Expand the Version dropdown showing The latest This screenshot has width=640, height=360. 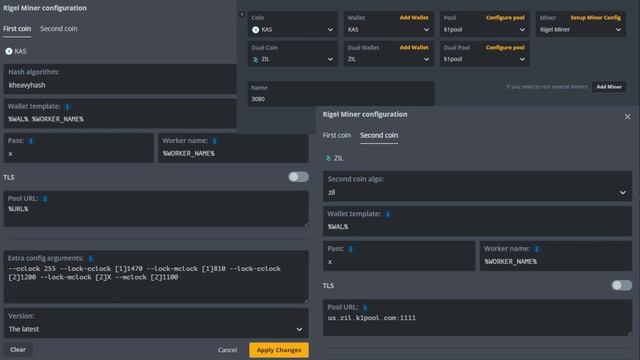click(156, 323)
